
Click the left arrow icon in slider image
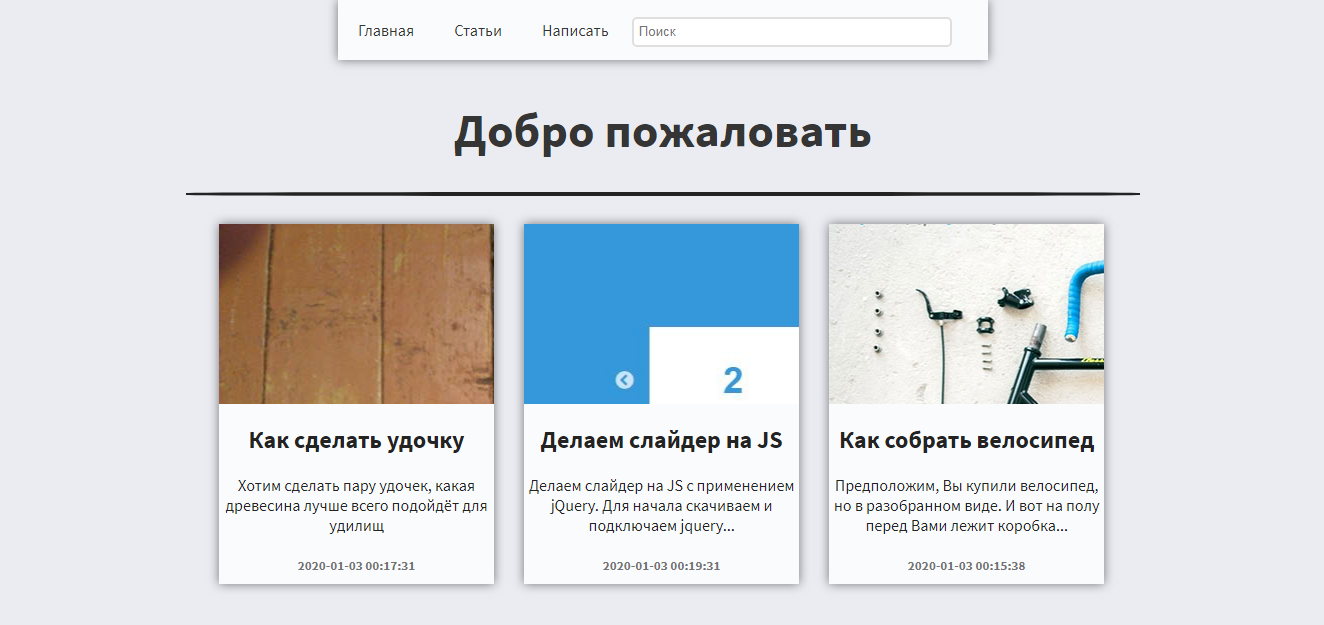tap(625, 380)
